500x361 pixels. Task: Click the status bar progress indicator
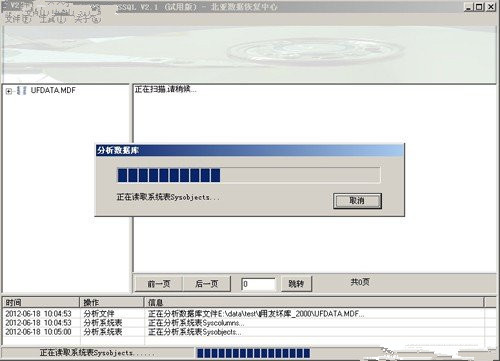click(x=253, y=353)
